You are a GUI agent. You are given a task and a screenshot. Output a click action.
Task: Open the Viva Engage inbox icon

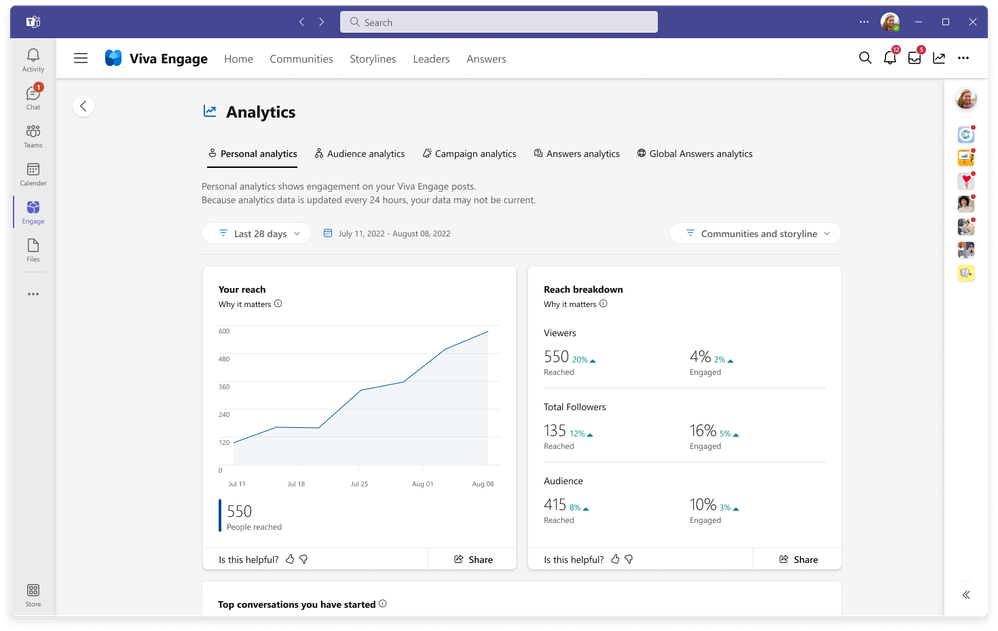[x=915, y=58]
